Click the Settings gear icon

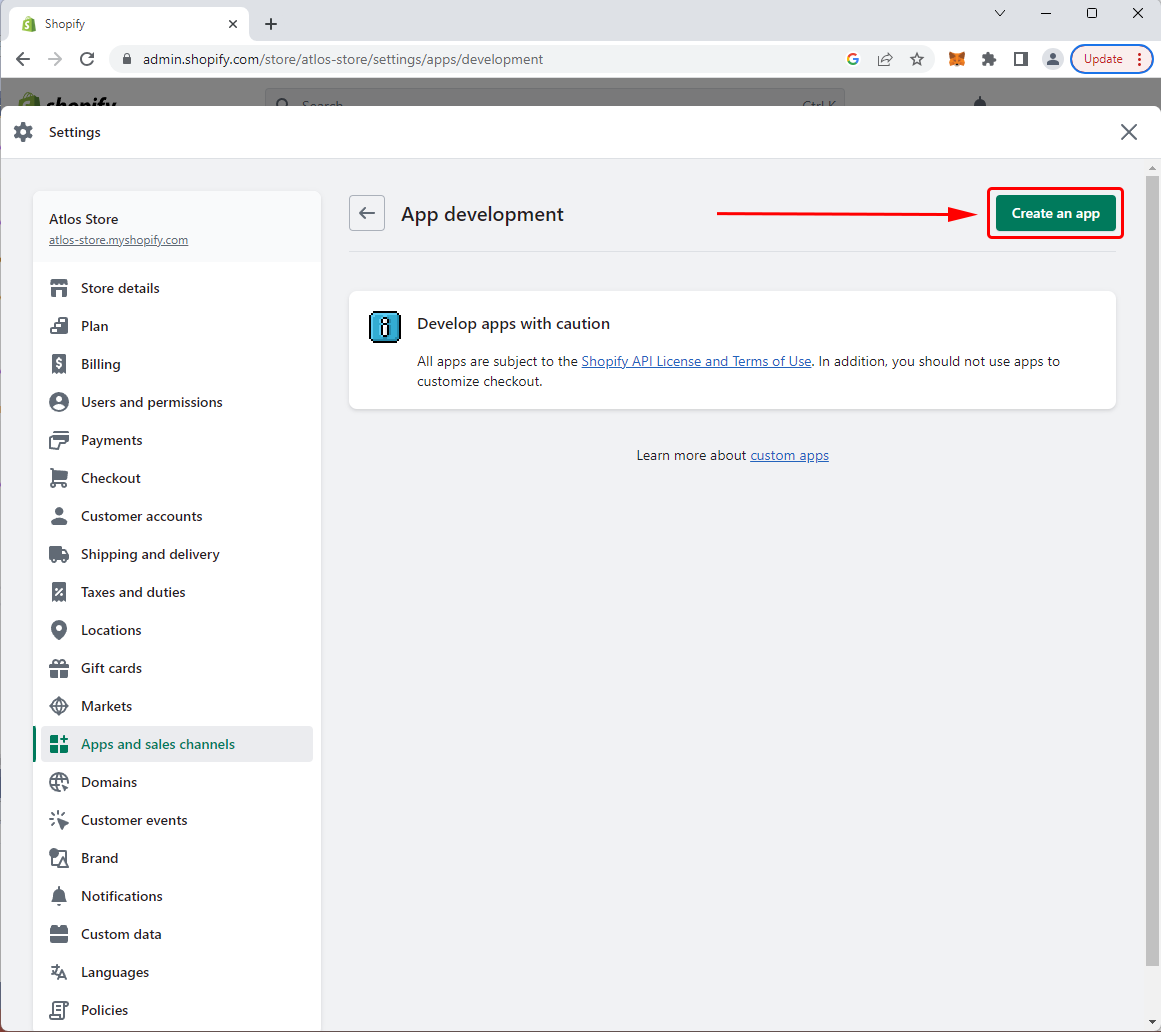(x=24, y=132)
